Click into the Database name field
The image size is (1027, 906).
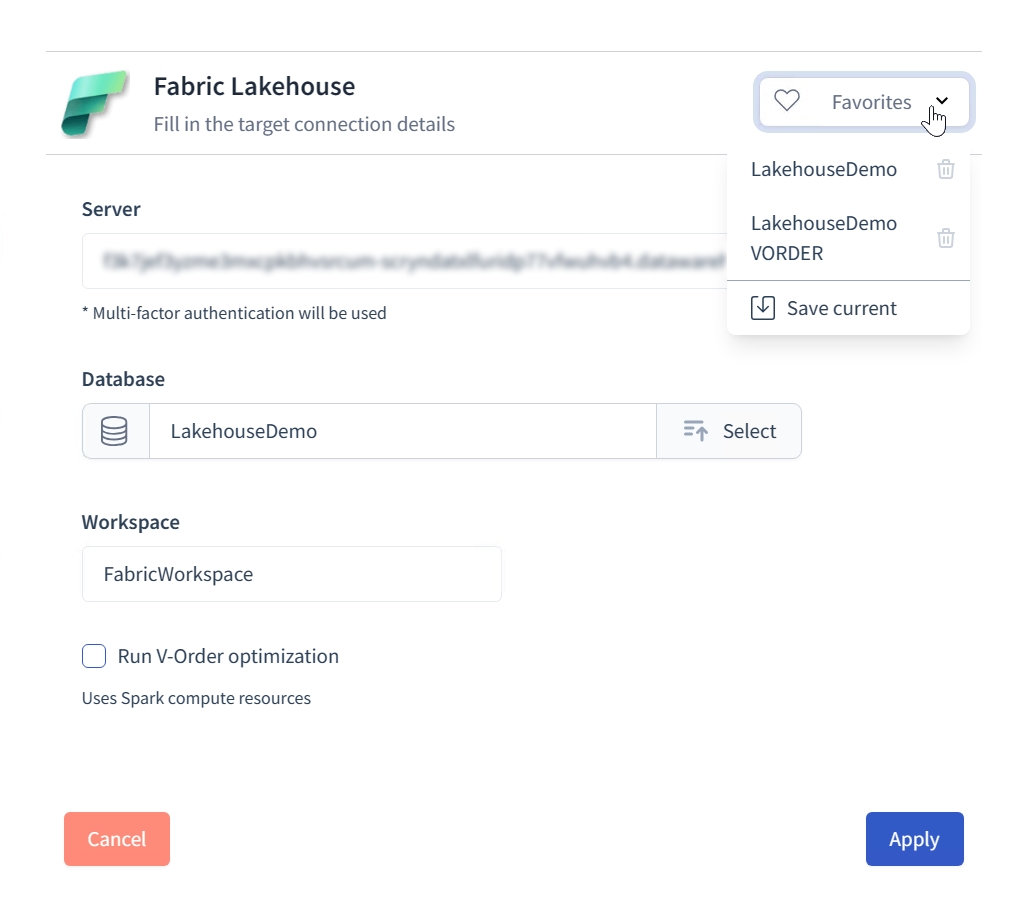[402, 431]
